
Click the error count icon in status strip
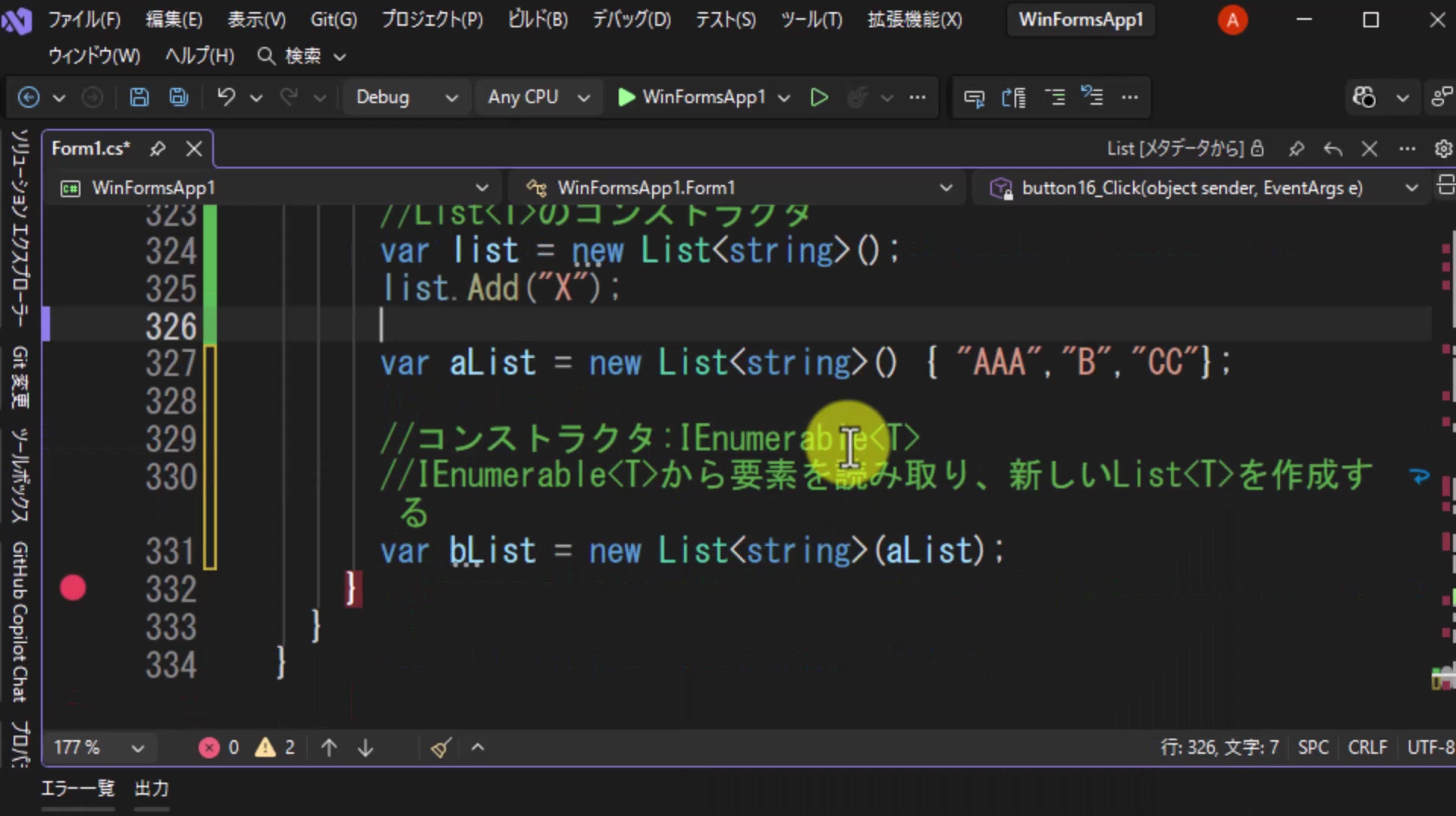click(209, 748)
